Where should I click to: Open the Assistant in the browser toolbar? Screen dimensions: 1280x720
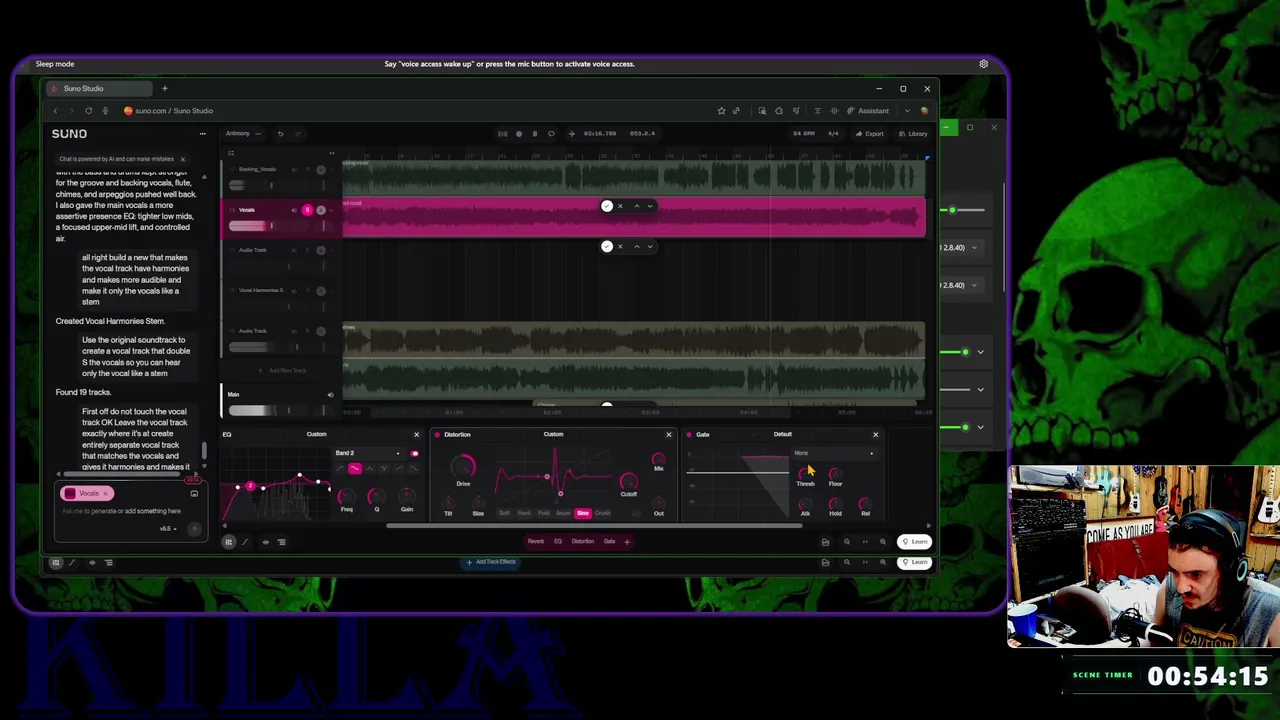[868, 111]
